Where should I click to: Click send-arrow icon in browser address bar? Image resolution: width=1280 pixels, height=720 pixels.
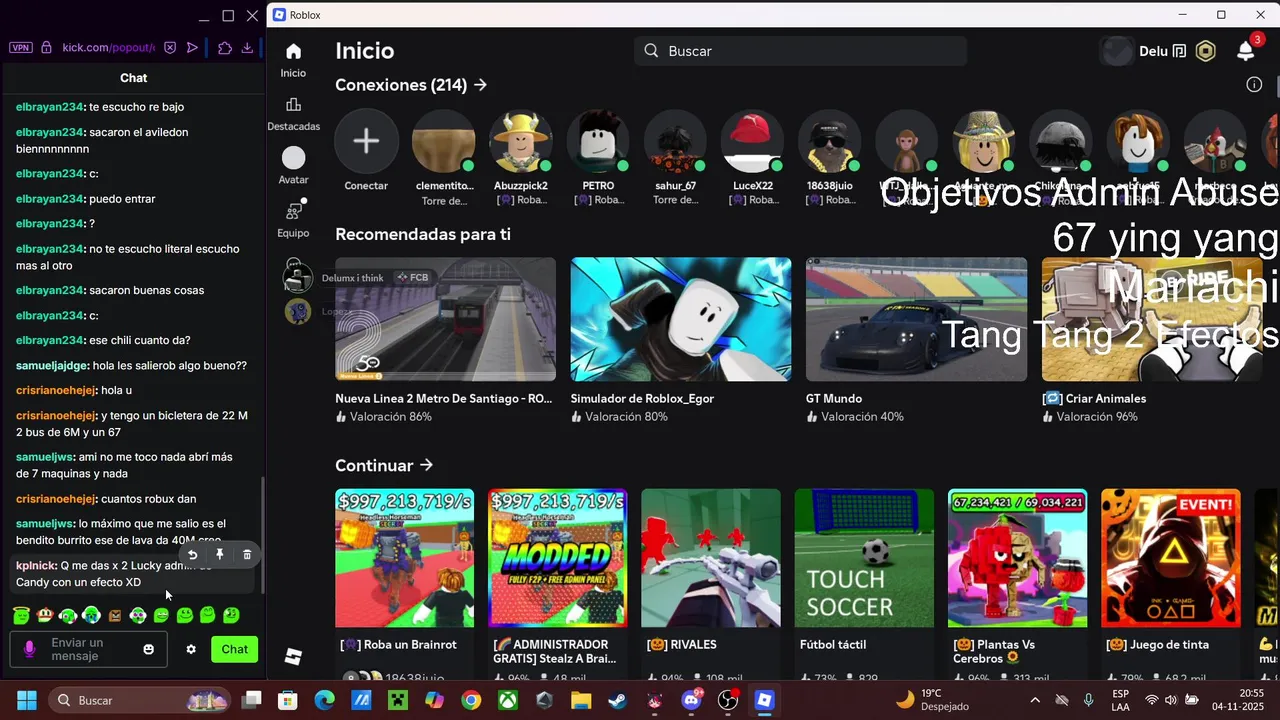click(193, 47)
